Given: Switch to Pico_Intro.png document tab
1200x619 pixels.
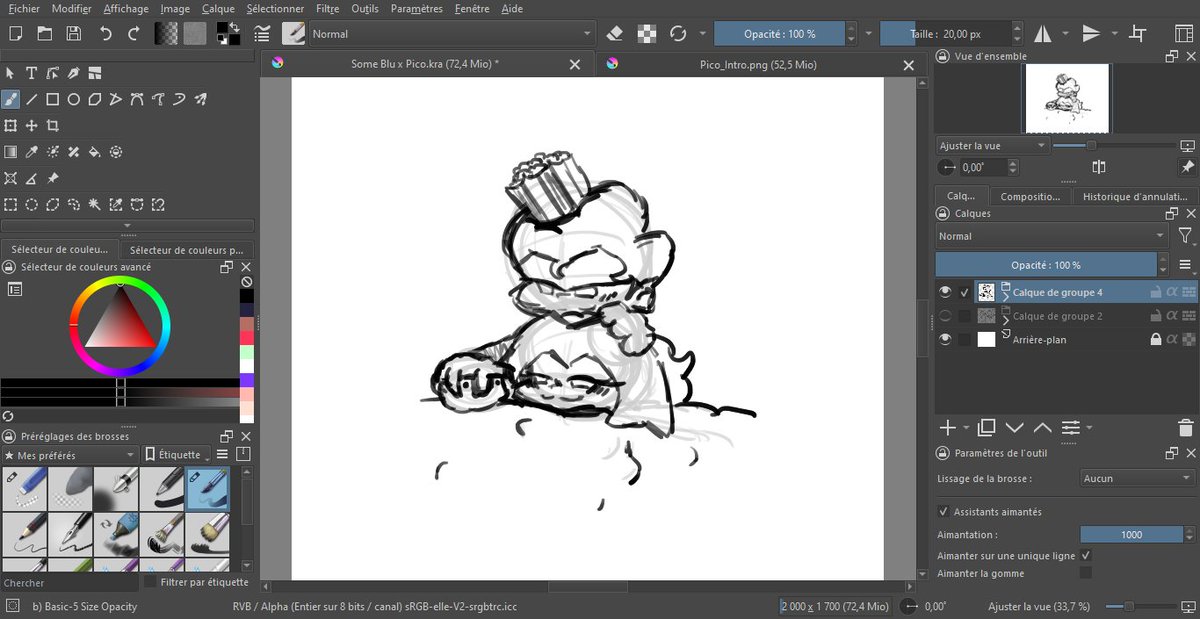Looking at the screenshot, I should pyautogui.click(x=759, y=64).
